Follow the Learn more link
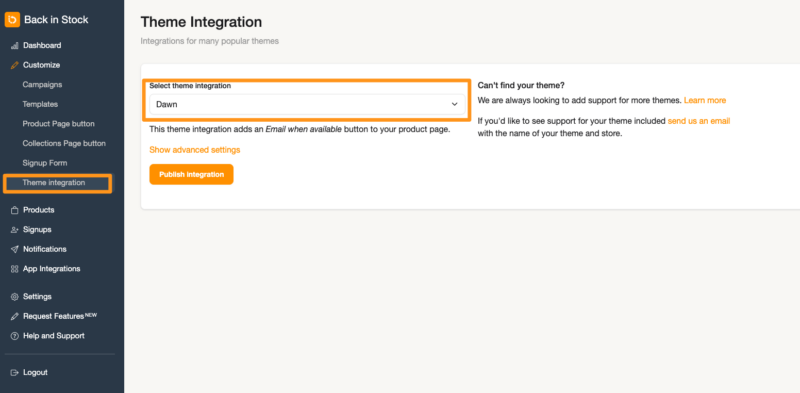This screenshot has width=800, height=393. point(705,100)
